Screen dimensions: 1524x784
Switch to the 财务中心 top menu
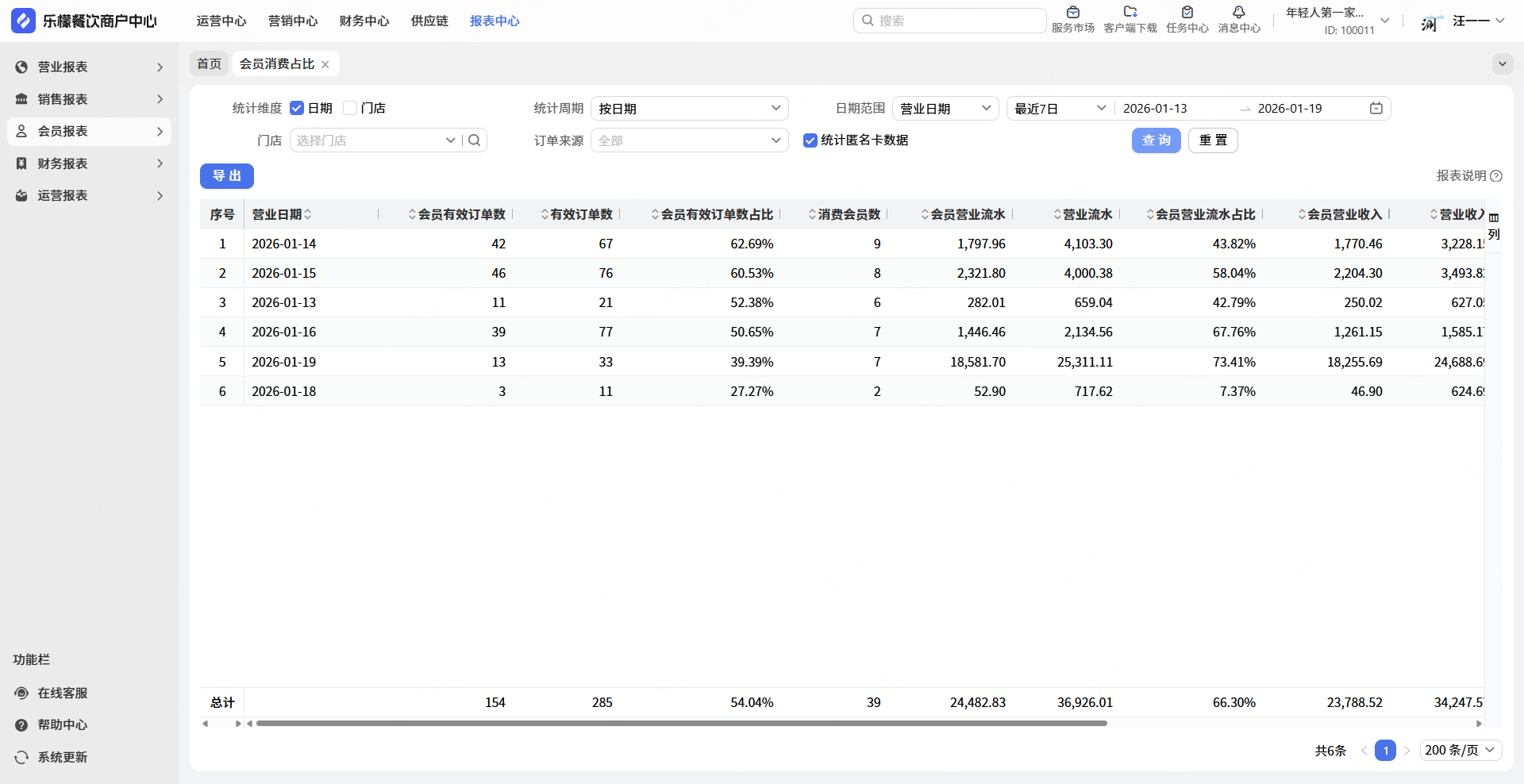(364, 21)
